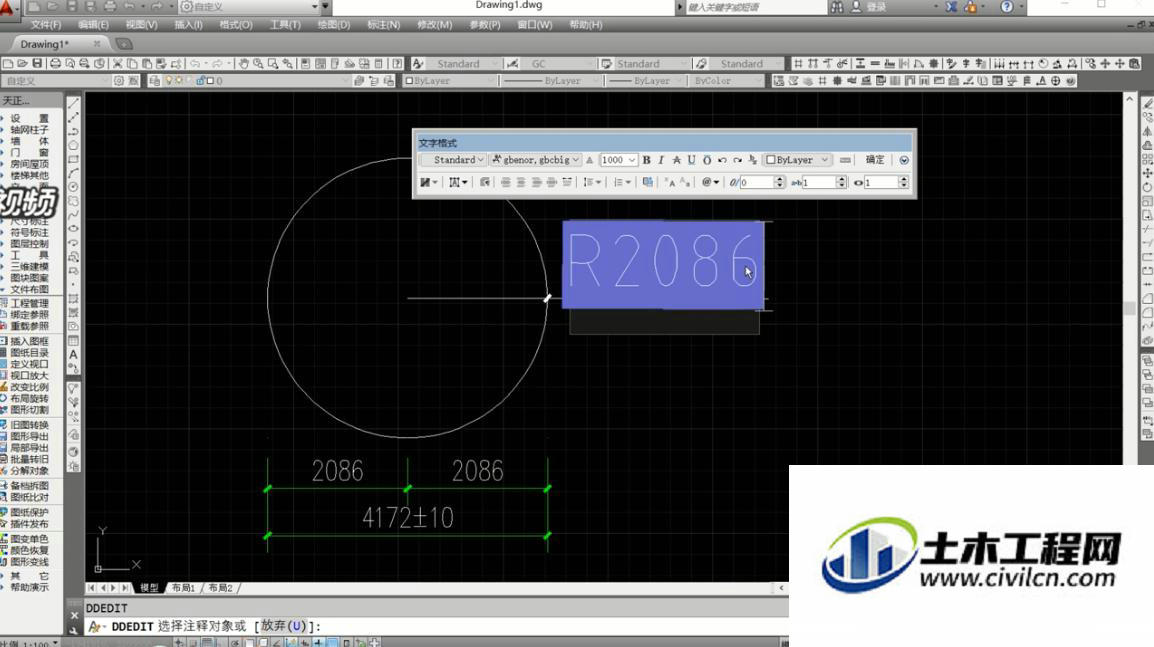Viewport: 1154px width, 647px height.
Task: Open the 视图(V) menu
Action: tap(141, 25)
